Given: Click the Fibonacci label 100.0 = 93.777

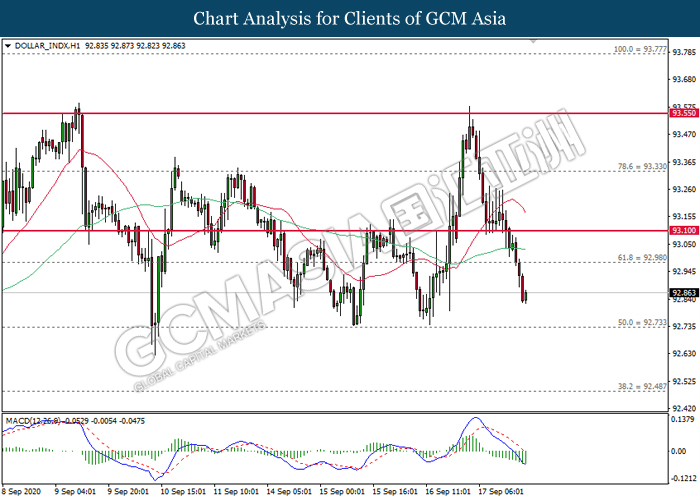Looking at the screenshot, I should tap(640, 49).
